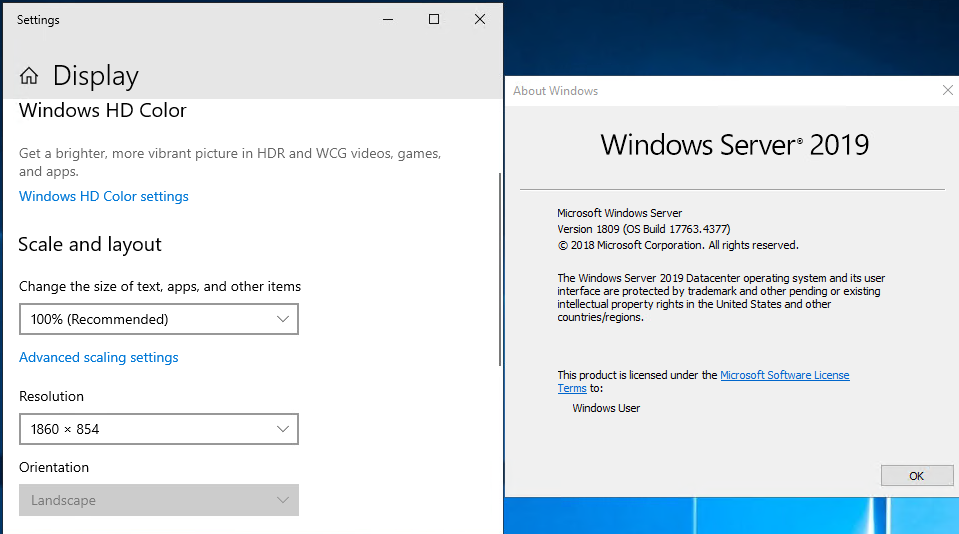Viewport: 959px width, 534px height.
Task: Click the Windows User licensee name
Action: pos(606,408)
